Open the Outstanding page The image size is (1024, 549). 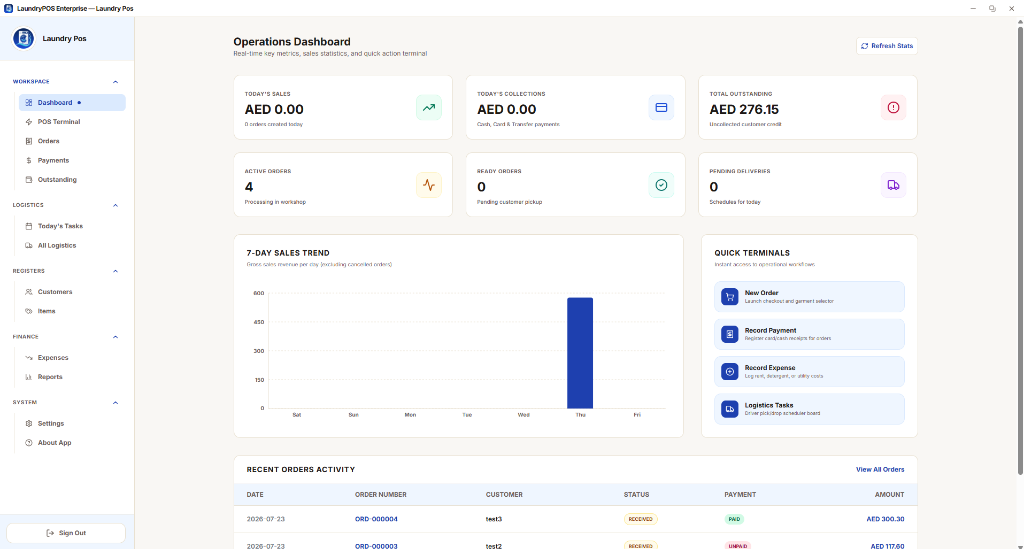click(x=72, y=180)
